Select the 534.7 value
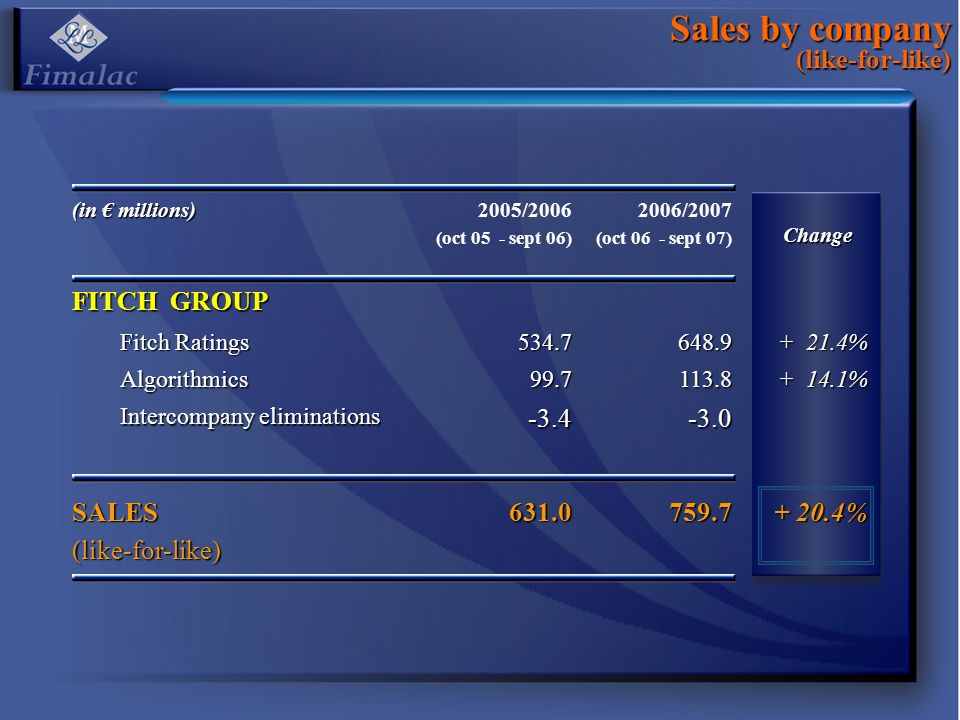Image resolution: width=960 pixels, height=720 pixels. click(x=545, y=342)
